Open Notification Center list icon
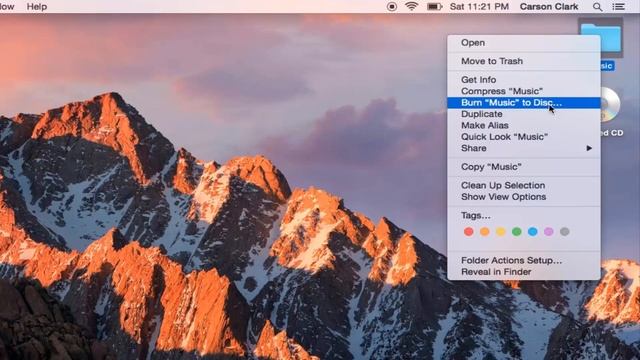This screenshot has height=360, width=640. (618, 7)
